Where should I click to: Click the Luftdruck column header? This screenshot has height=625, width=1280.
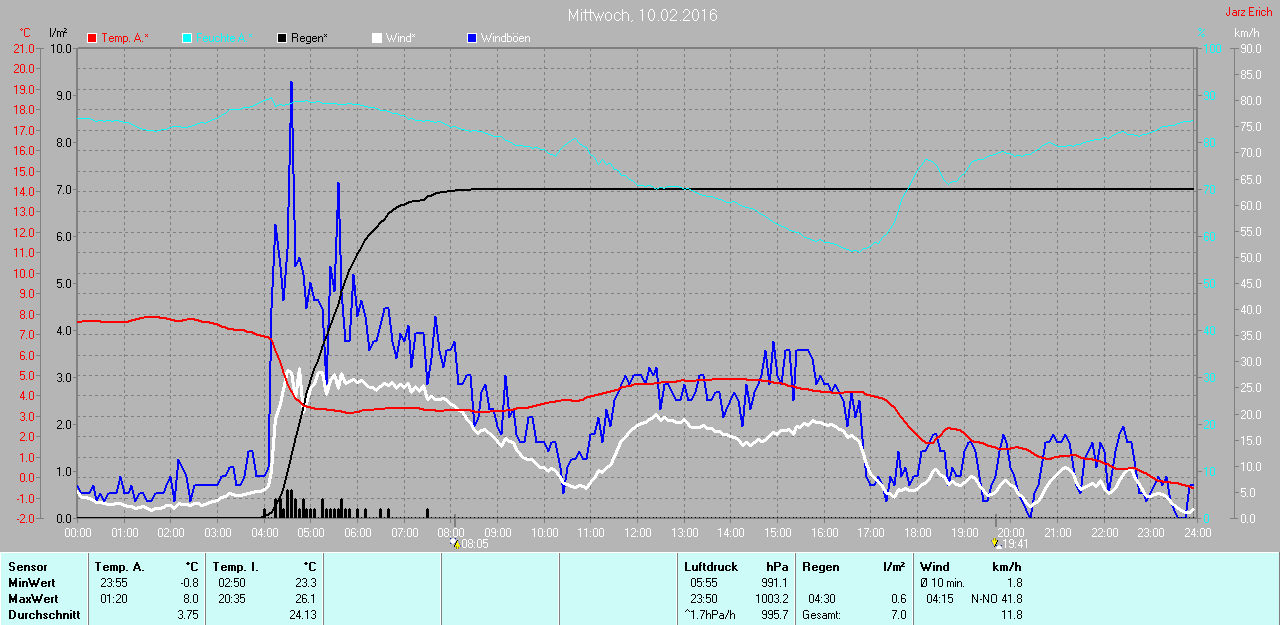707,567
